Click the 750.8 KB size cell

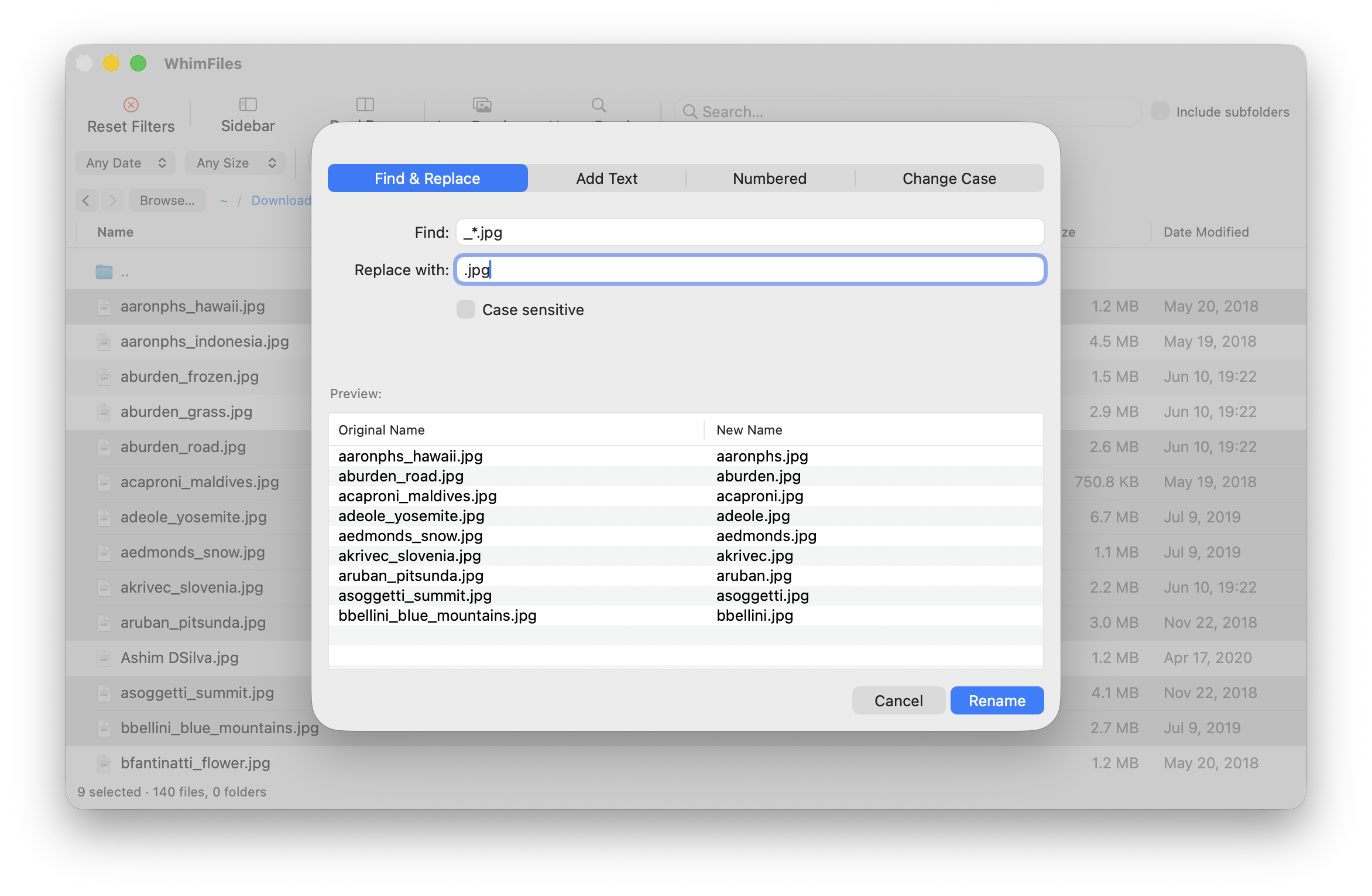pyautogui.click(x=1106, y=482)
